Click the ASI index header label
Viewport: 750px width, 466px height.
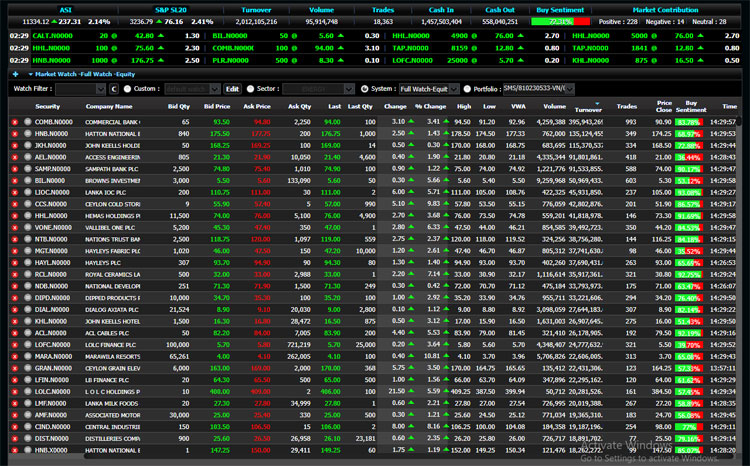point(66,10)
